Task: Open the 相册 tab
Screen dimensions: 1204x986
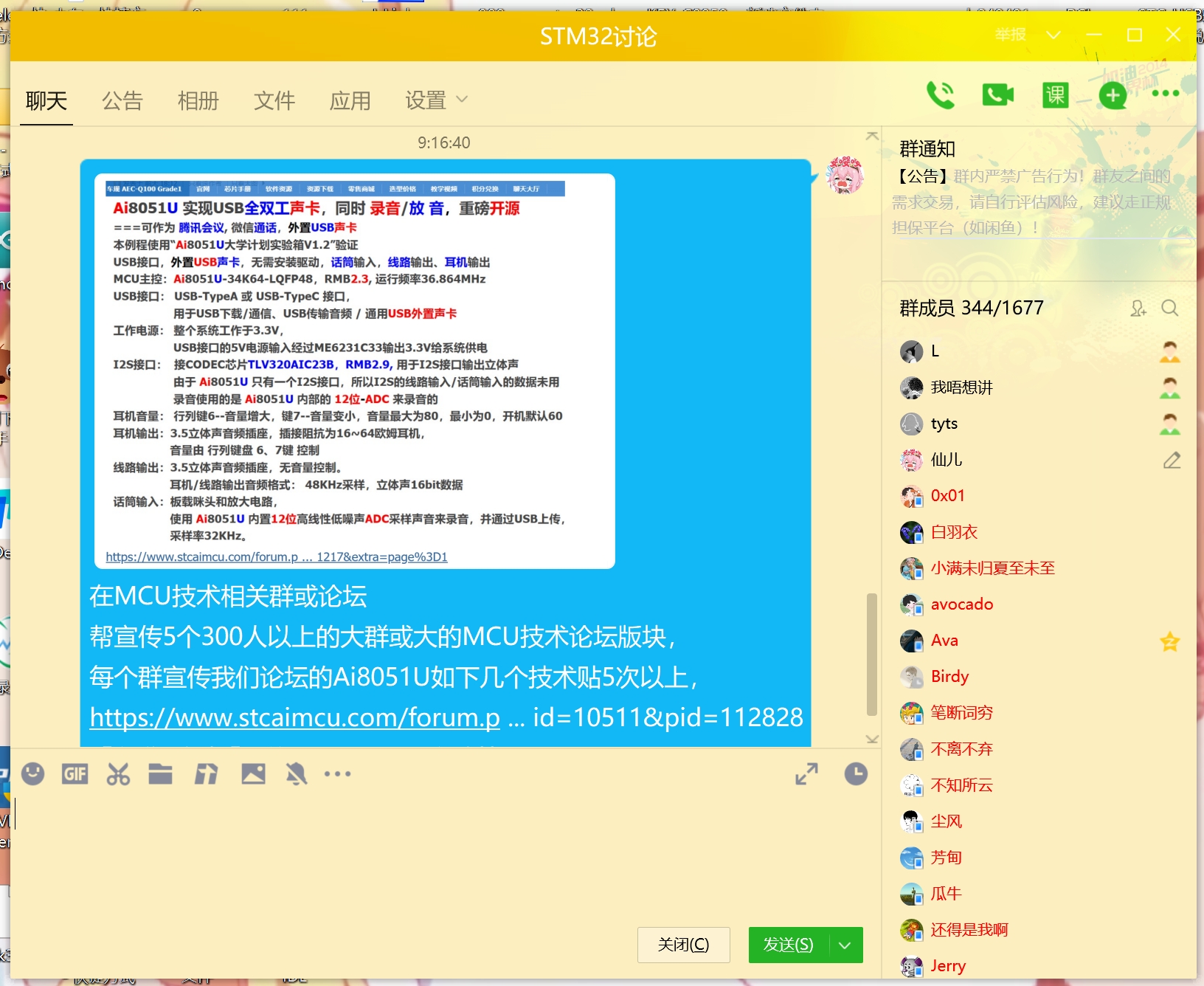Action: click(198, 100)
